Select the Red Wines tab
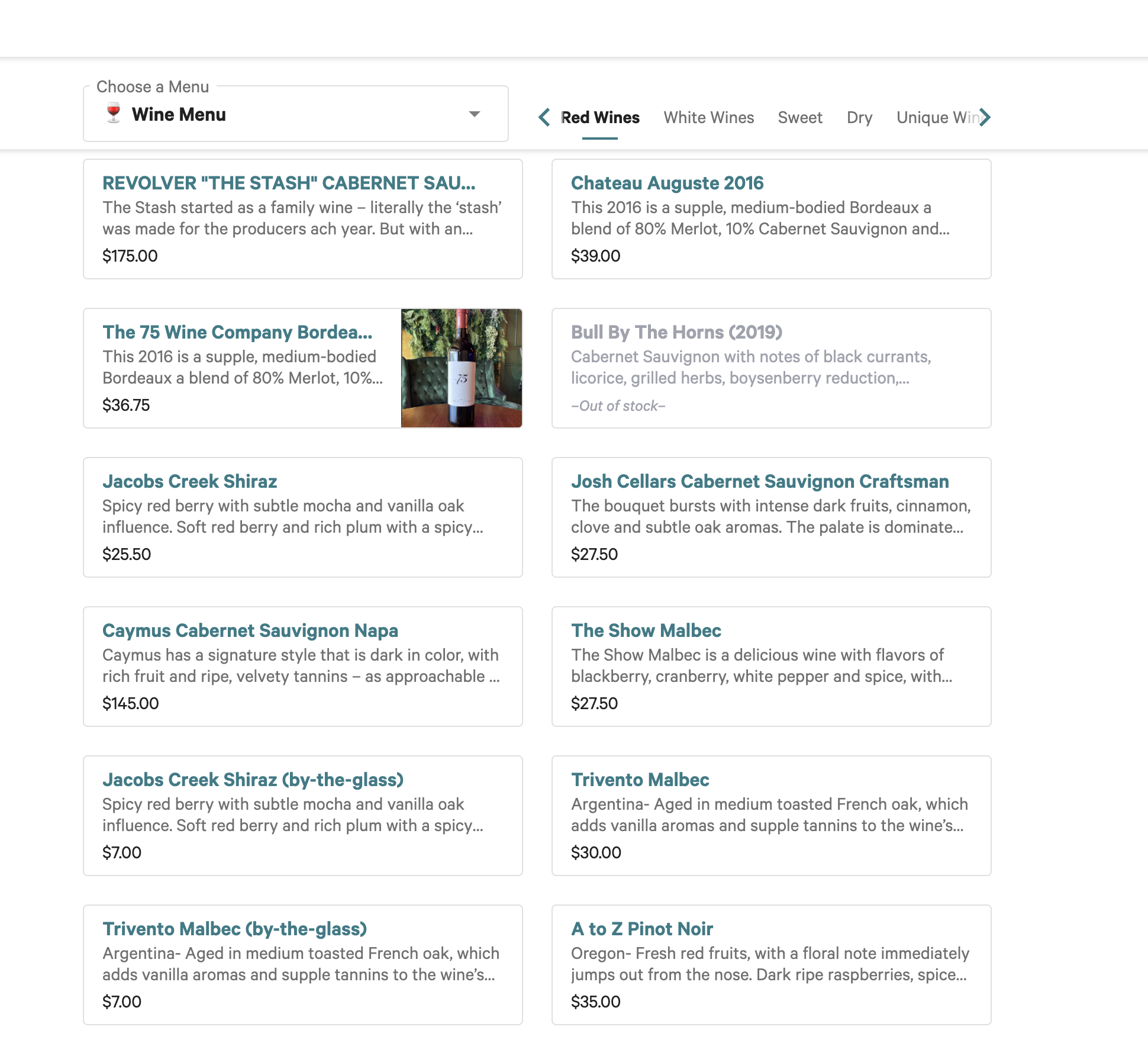1148x1043 pixels. tap(599, 118)
